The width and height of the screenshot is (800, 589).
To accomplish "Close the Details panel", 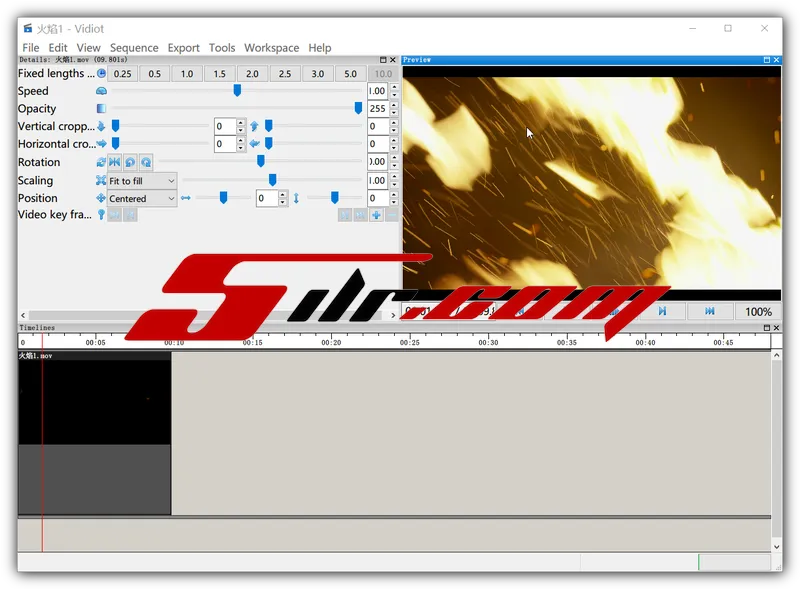I will [393, 60].
